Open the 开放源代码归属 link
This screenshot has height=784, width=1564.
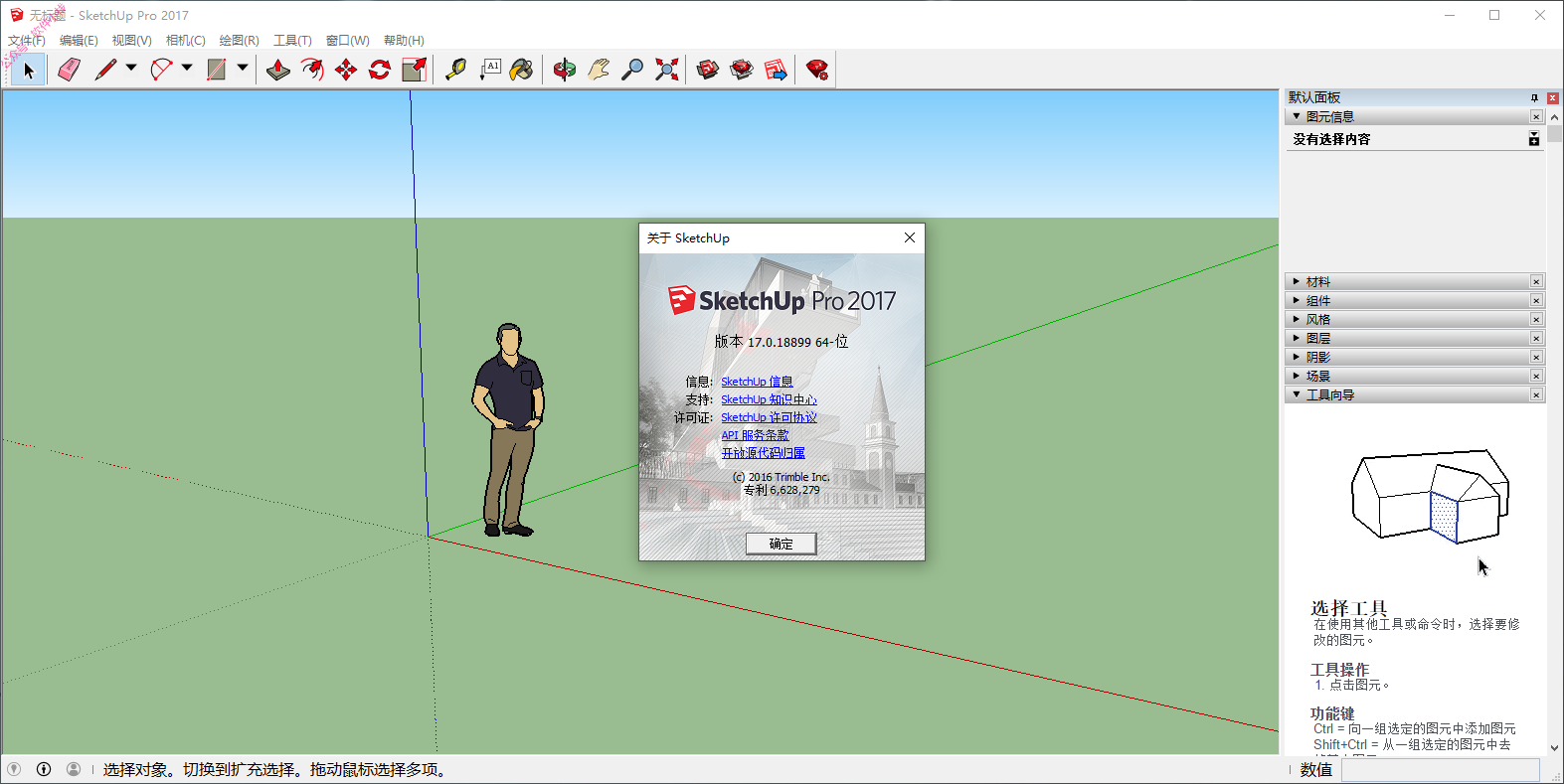(763, 453)
